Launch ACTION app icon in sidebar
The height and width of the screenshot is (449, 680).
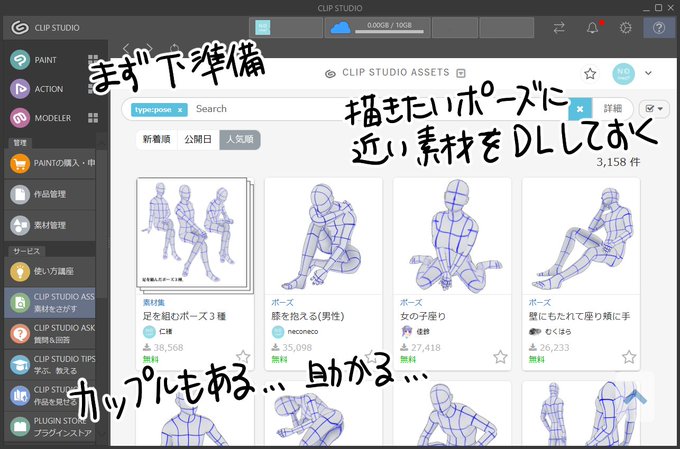[x=20, y=89]
